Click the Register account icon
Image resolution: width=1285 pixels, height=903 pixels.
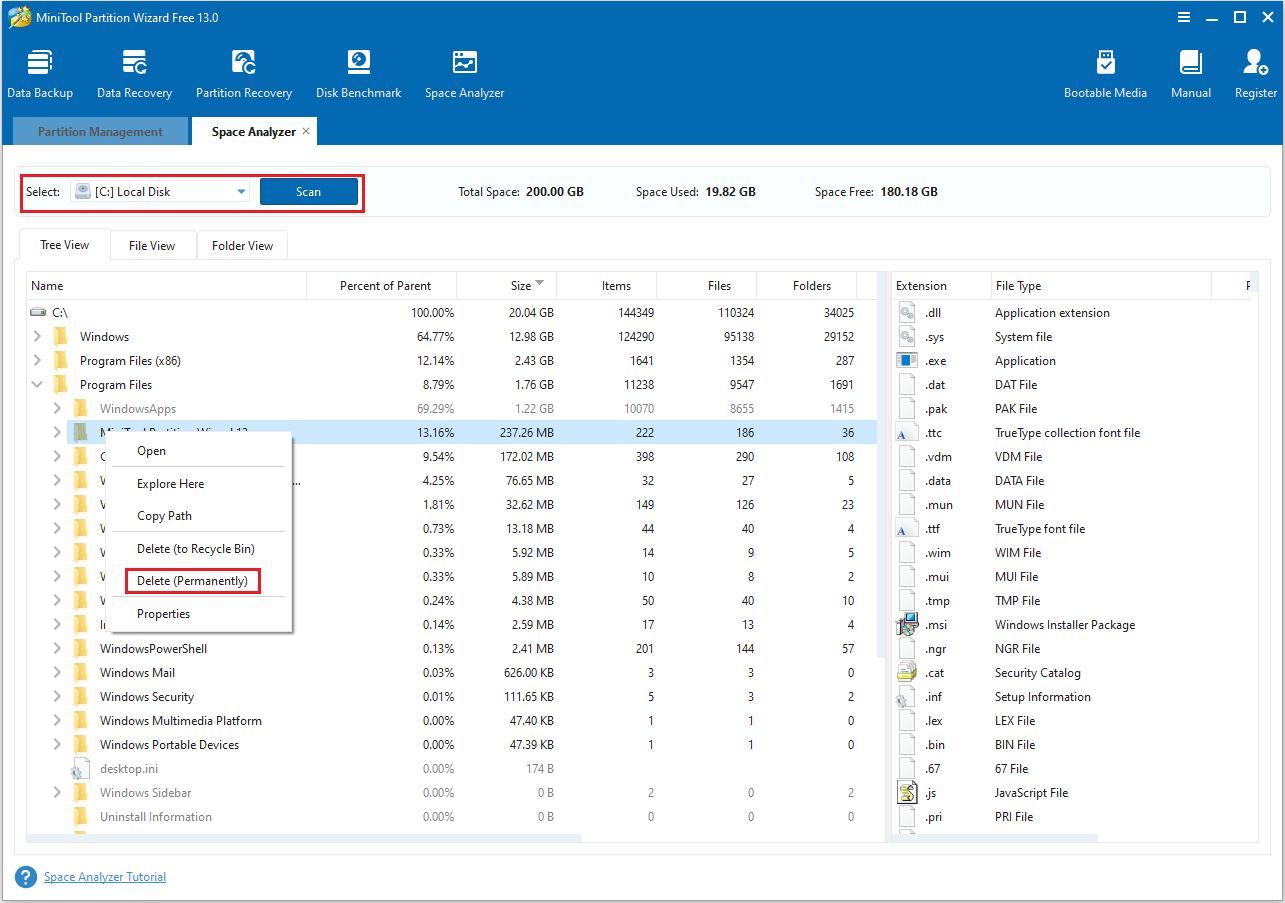click(1255, 74)
